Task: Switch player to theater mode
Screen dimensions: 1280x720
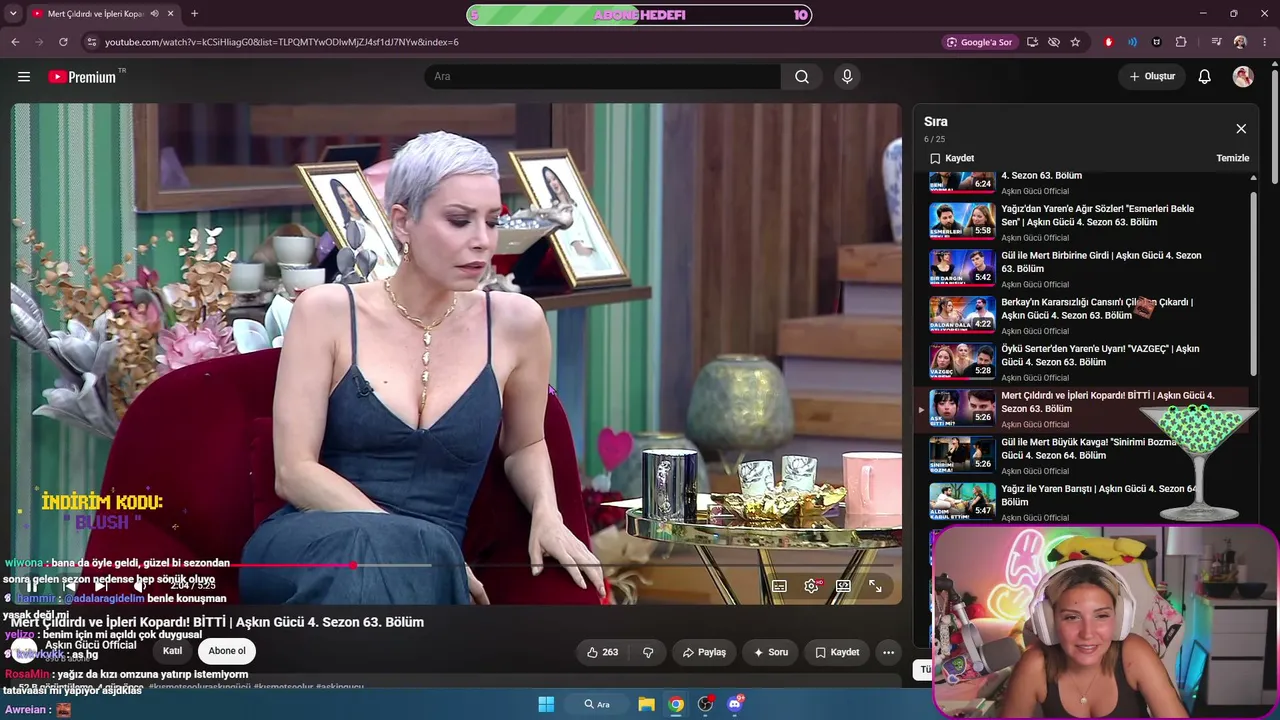Action: click(843, 586)
